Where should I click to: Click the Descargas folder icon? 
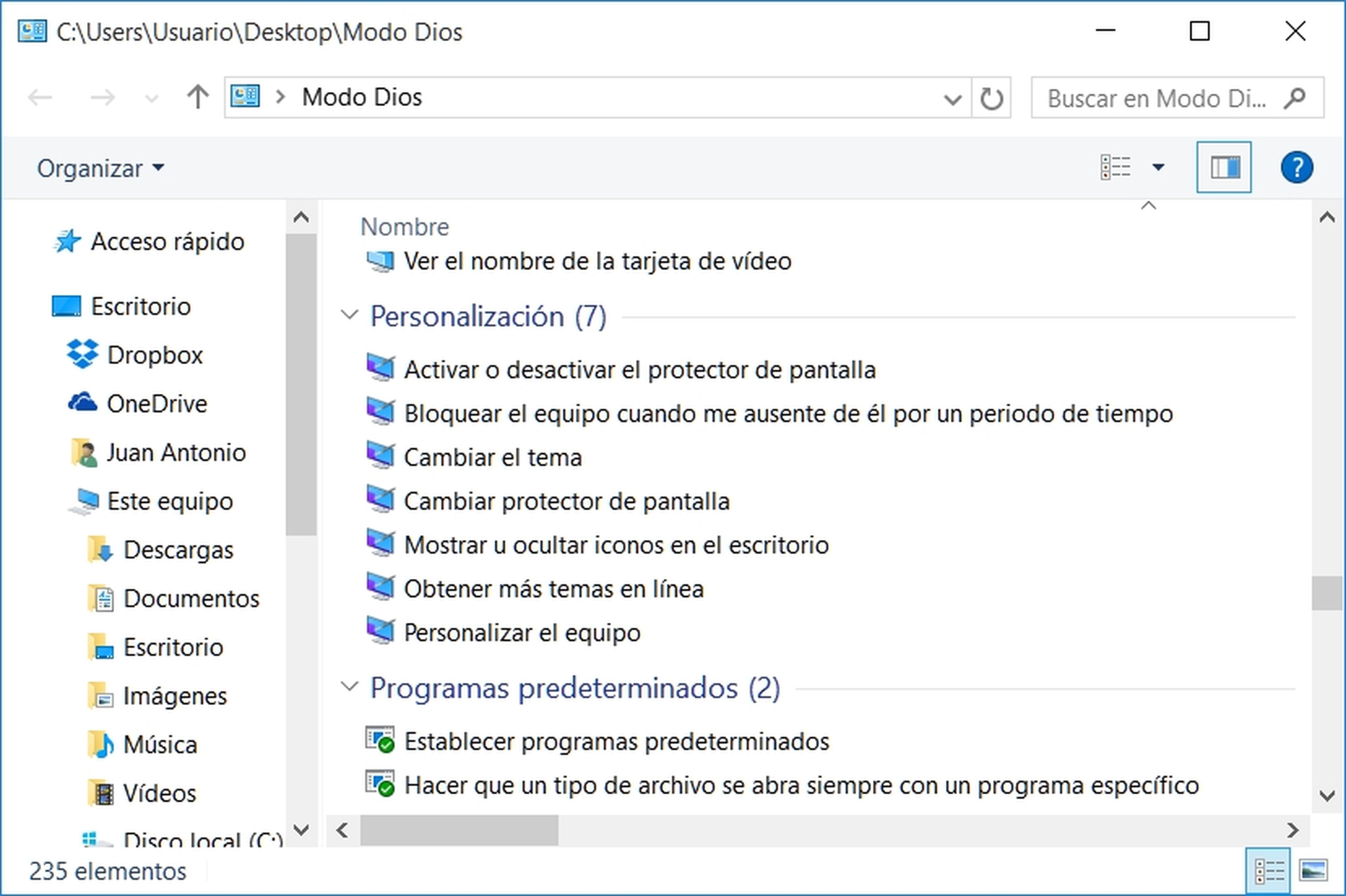[101, 550]
